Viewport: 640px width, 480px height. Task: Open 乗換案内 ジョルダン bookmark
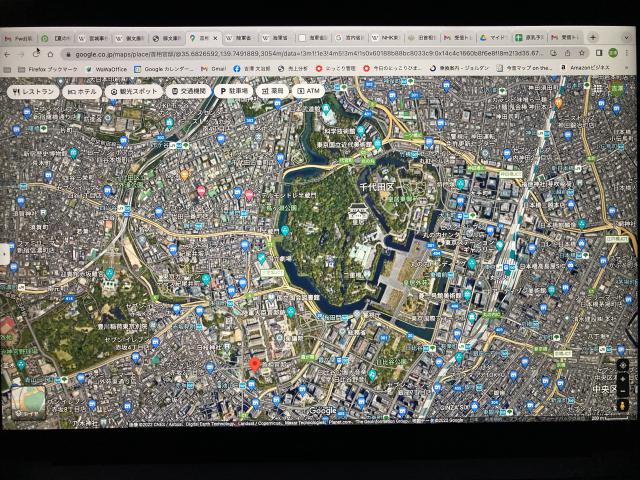tap(459, 68)
